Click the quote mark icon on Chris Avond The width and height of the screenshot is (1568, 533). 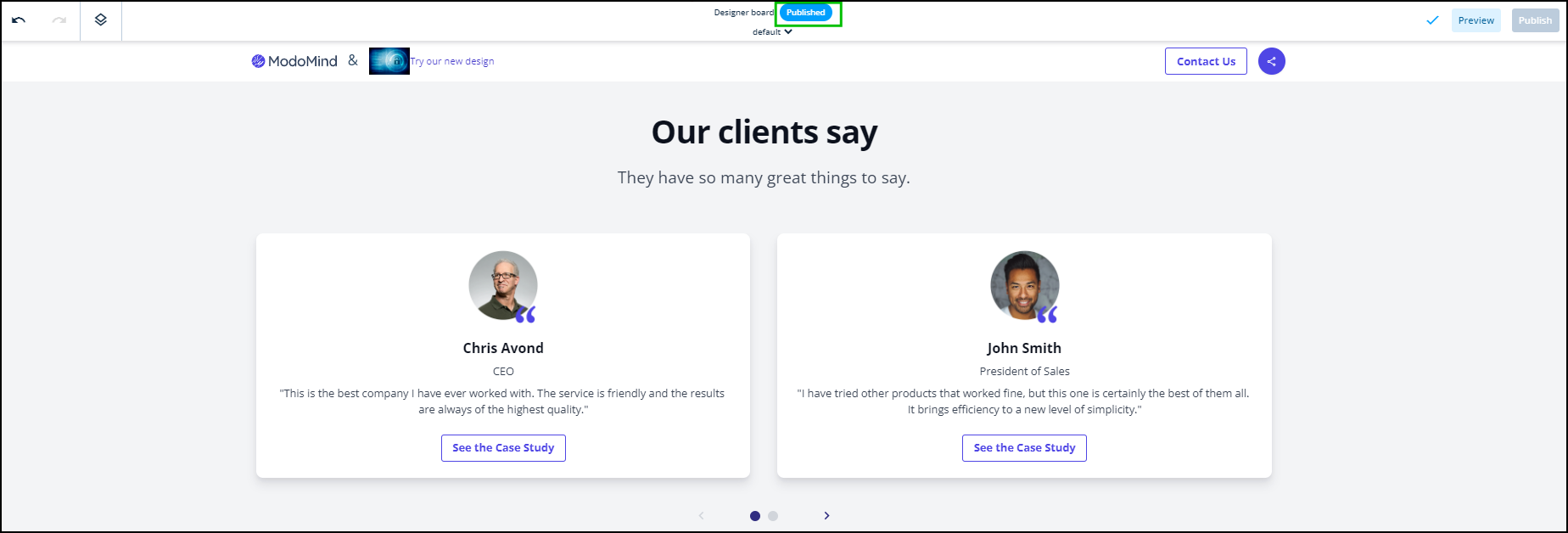point(525,315)
